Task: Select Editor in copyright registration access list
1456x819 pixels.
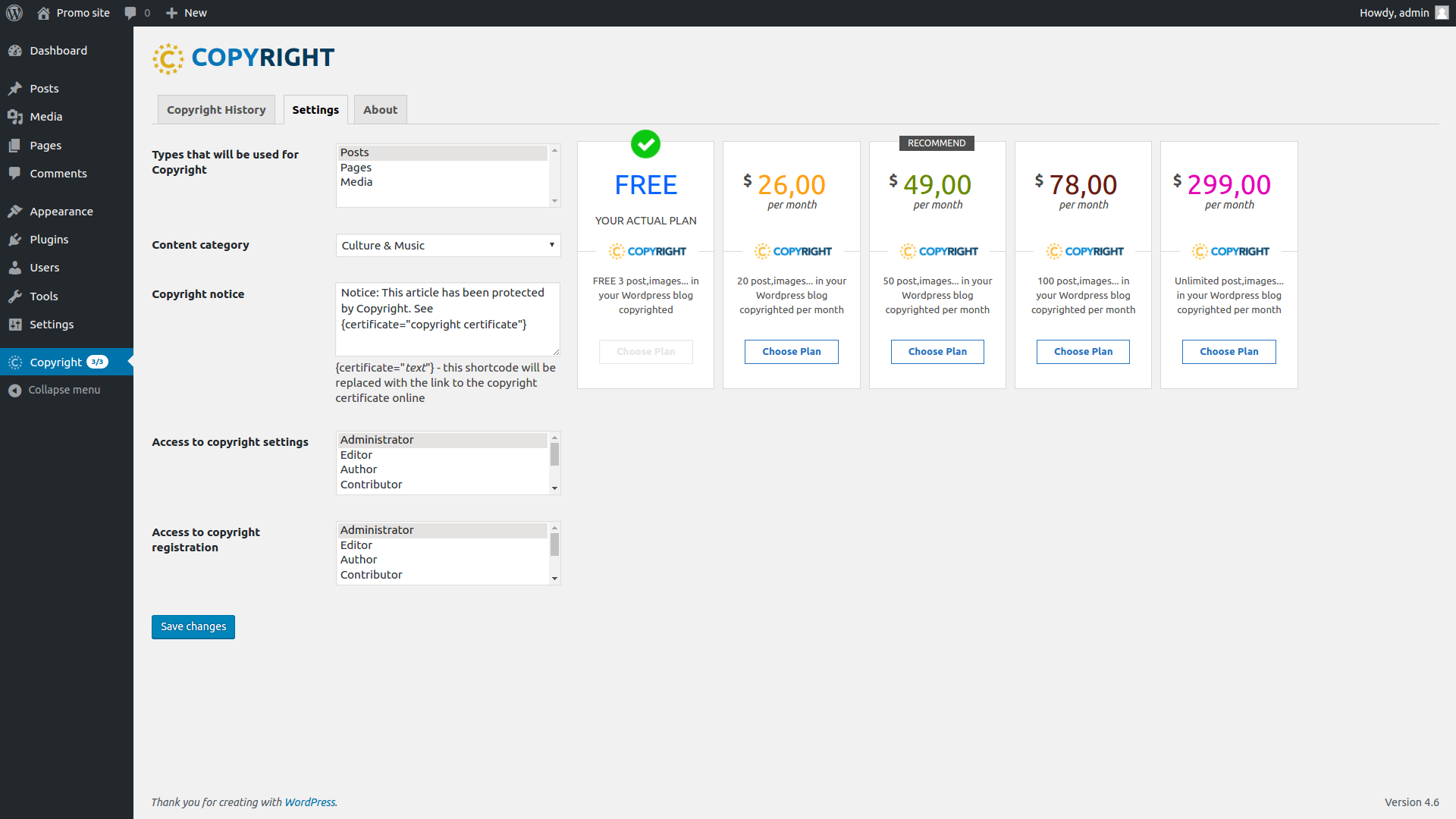Action: (x=443, y=545)
